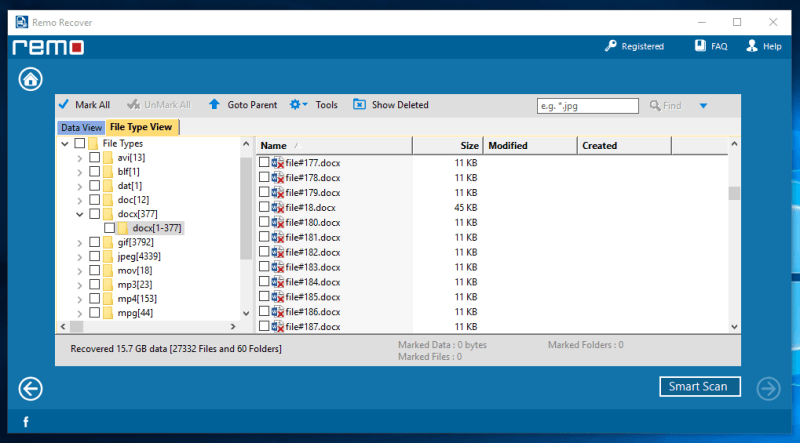This screenshot has width=800, height=443.
Task: Check the box for file#178.docx
Action: (x=264, y=177)
